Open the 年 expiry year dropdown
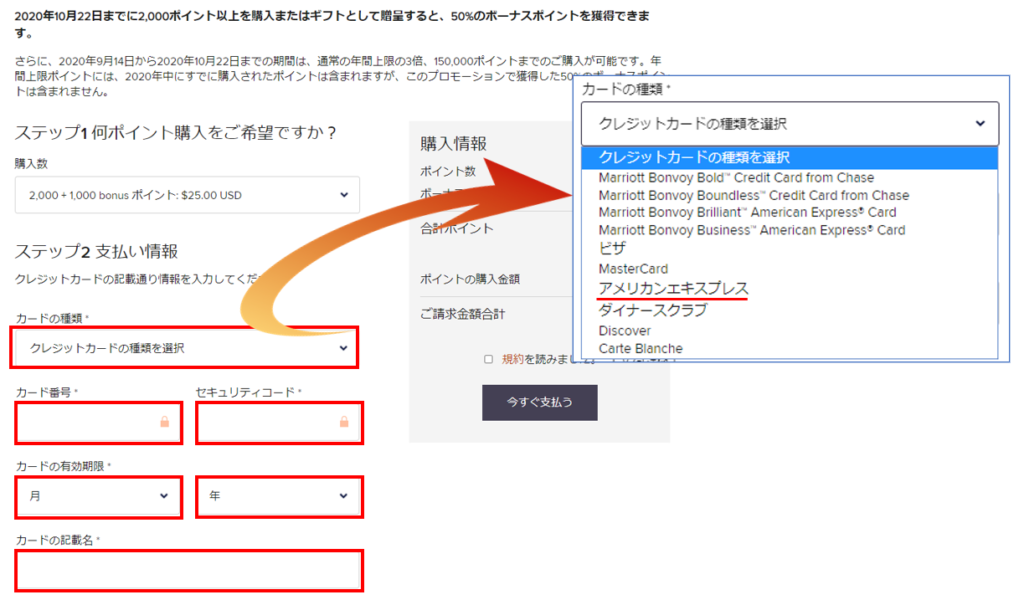The image size is (1024, 605). pos(279,497)
